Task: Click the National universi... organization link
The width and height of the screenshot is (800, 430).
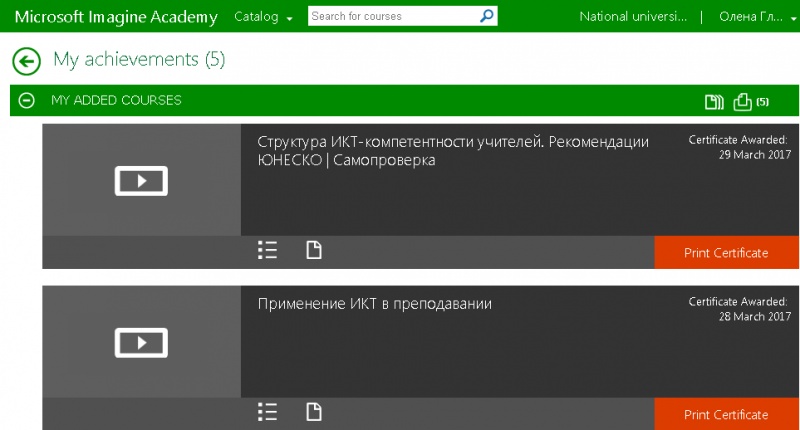Action: 633,17
